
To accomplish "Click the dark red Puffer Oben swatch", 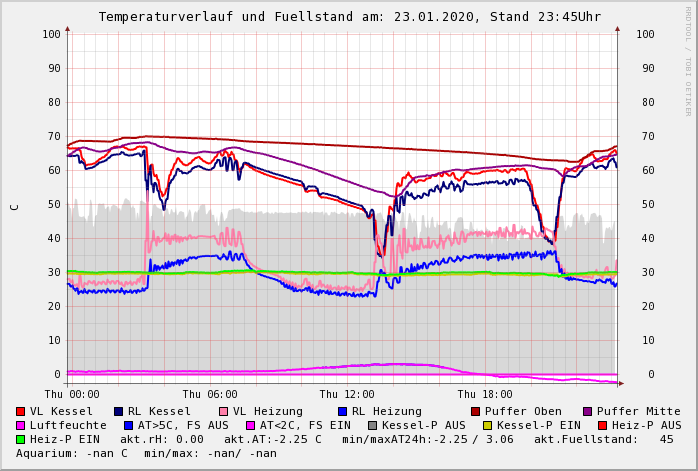I will point(475,411).
